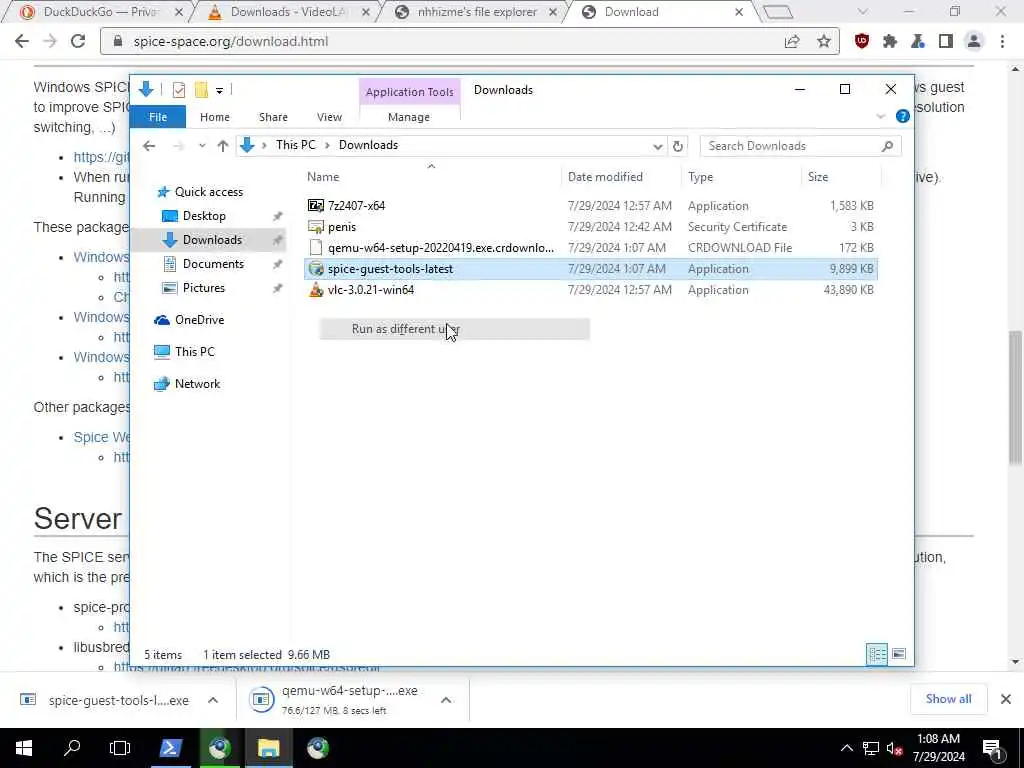Click the share page icon in address bar
This screenshot has width=1024, height=768.
tap(792, 41)
